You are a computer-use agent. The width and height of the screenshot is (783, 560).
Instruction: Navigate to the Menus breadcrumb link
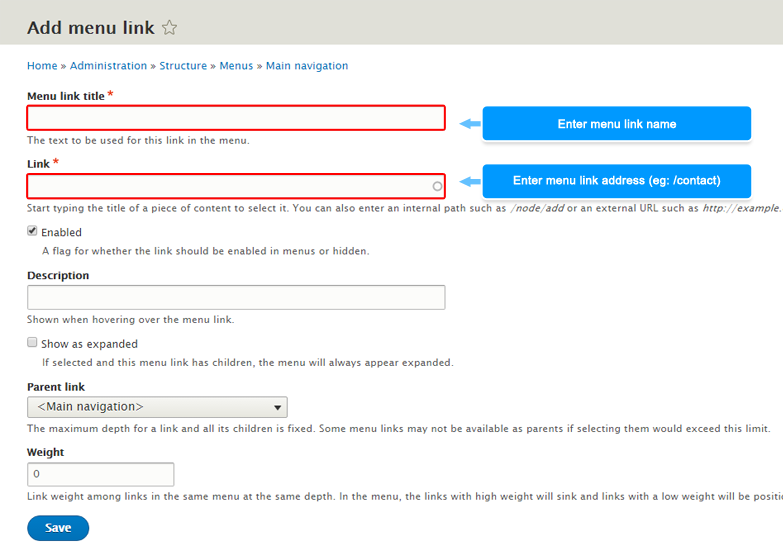pos(236,66)
